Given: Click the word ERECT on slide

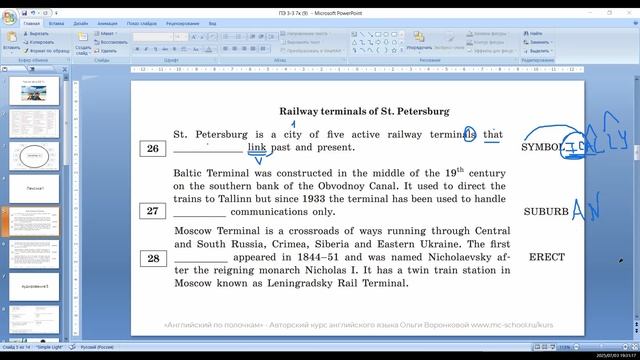Looking at the screenshot, I should click(547, 257).
